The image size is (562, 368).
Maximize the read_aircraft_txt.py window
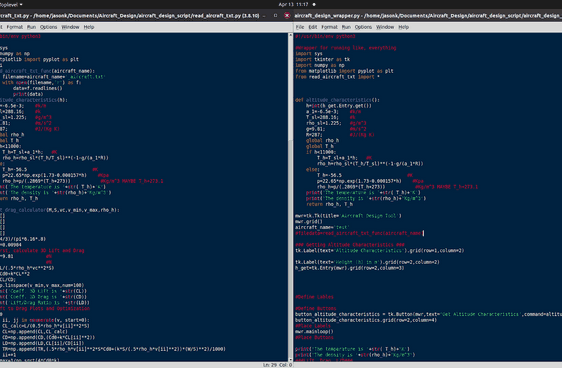[x=275, y=16]
